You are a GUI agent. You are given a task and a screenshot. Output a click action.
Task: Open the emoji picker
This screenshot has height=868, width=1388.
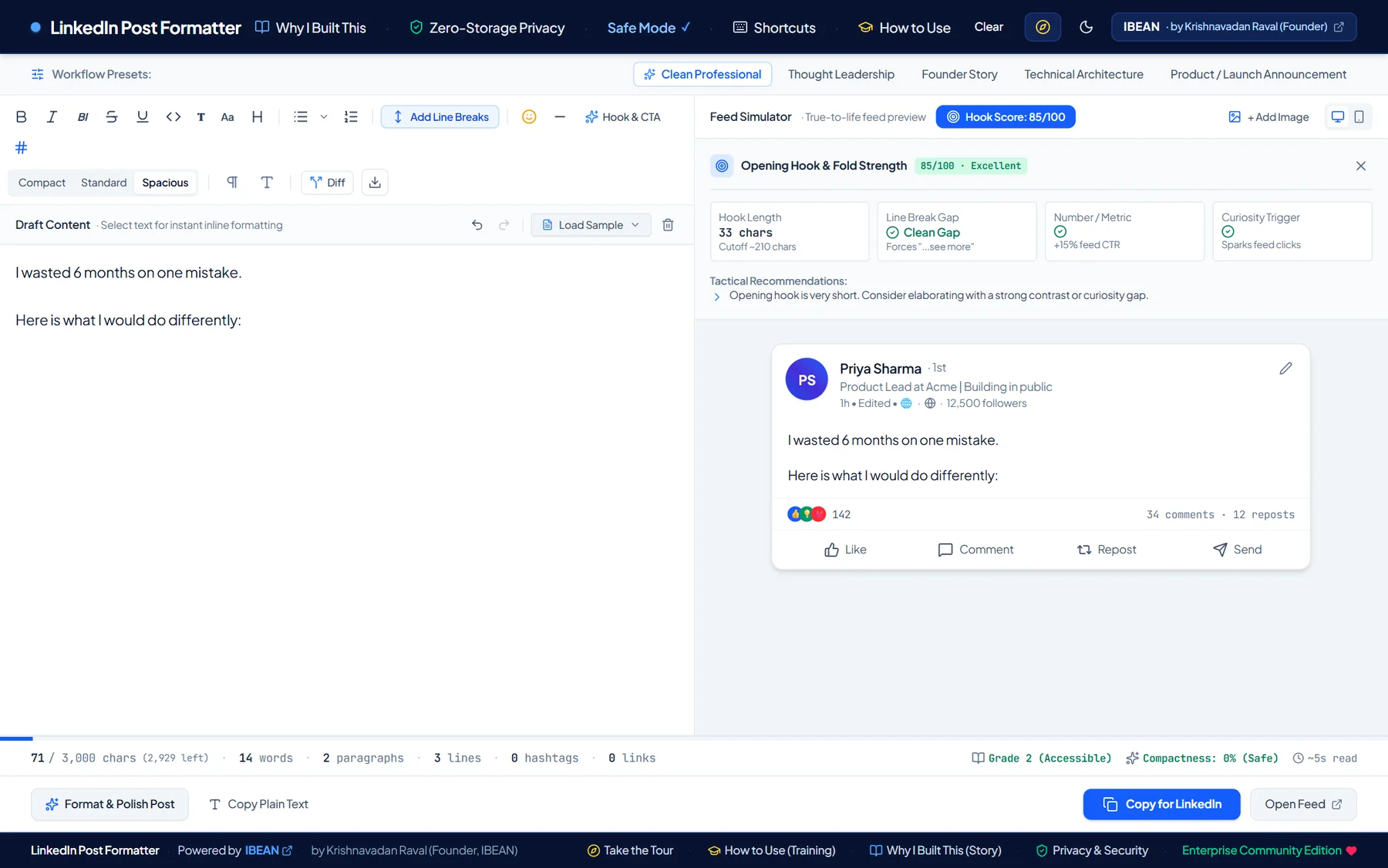click(529, 117)
